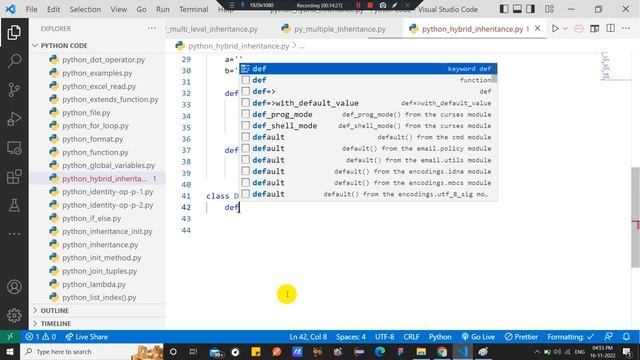
Task: Select 'default' from the cmd module
Action: point(368,137)
